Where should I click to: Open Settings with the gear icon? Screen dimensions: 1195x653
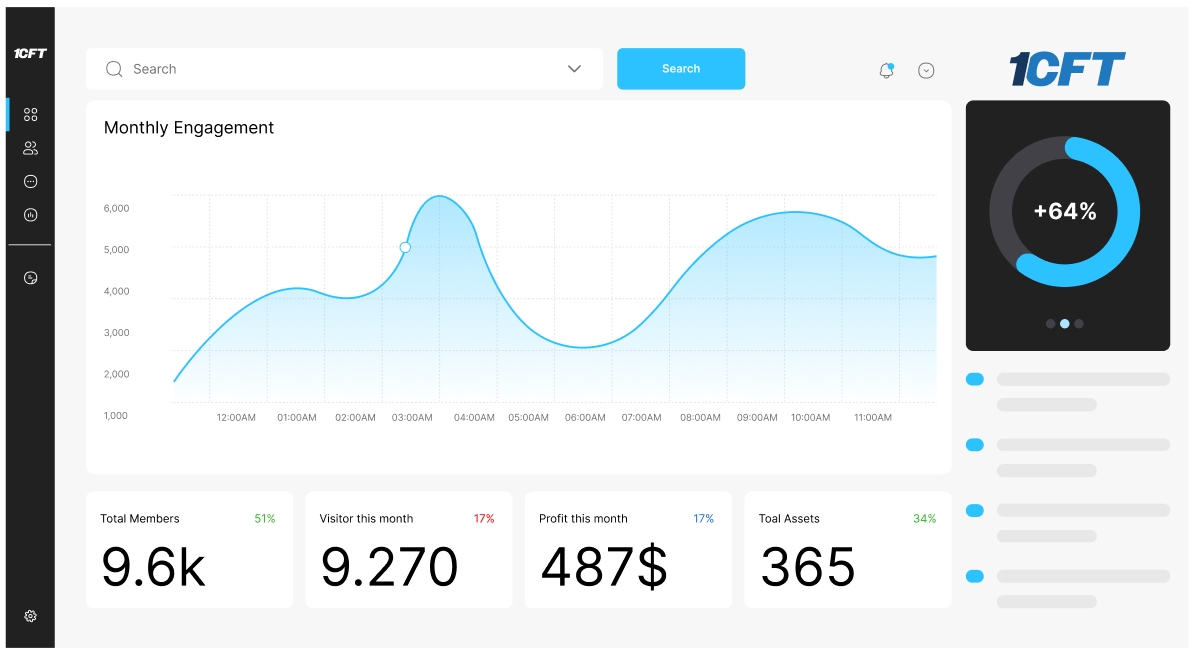tap(30, 615)
